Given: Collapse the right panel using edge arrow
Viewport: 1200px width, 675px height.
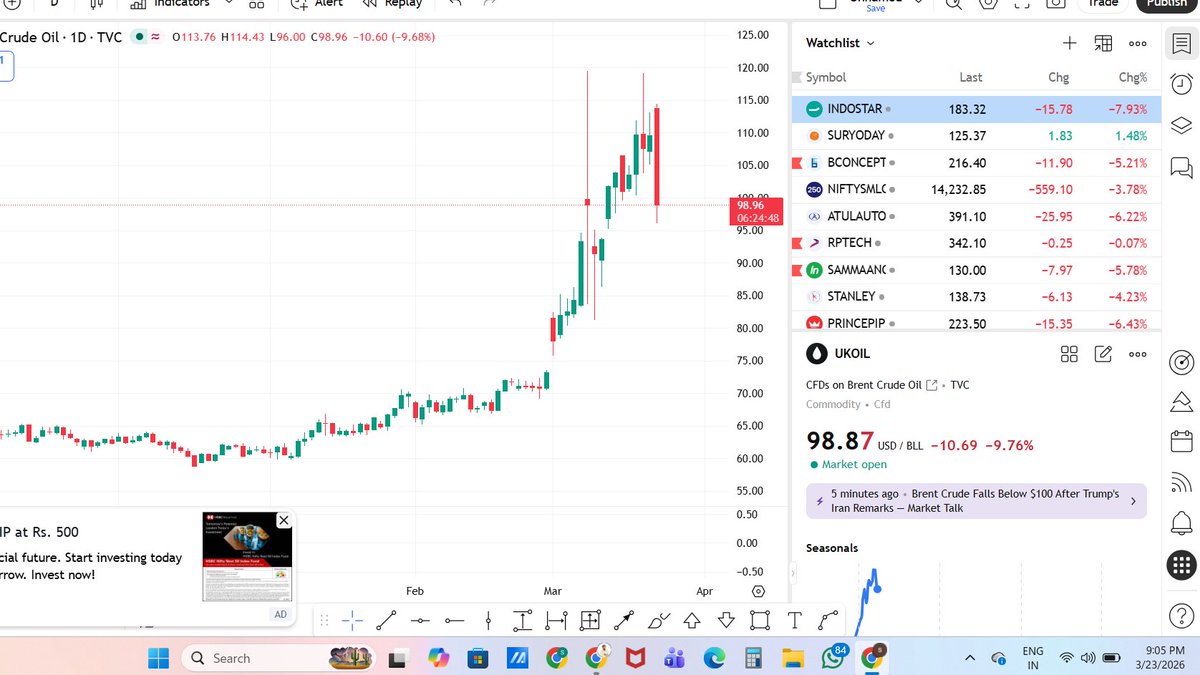Looking at the screenshot, I should 794,574.
